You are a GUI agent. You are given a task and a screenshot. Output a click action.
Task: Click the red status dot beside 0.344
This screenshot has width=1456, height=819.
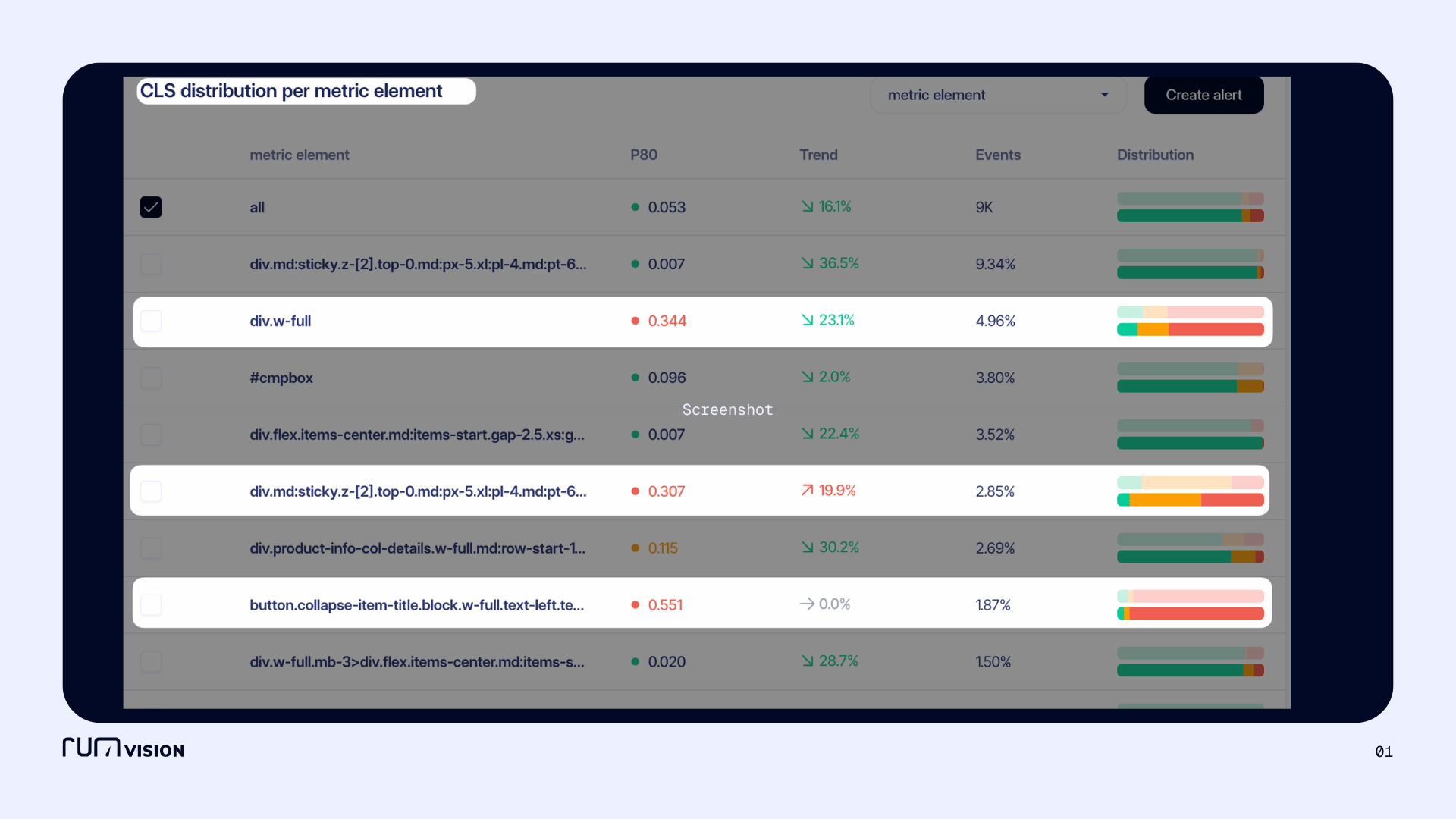(635, 321)
